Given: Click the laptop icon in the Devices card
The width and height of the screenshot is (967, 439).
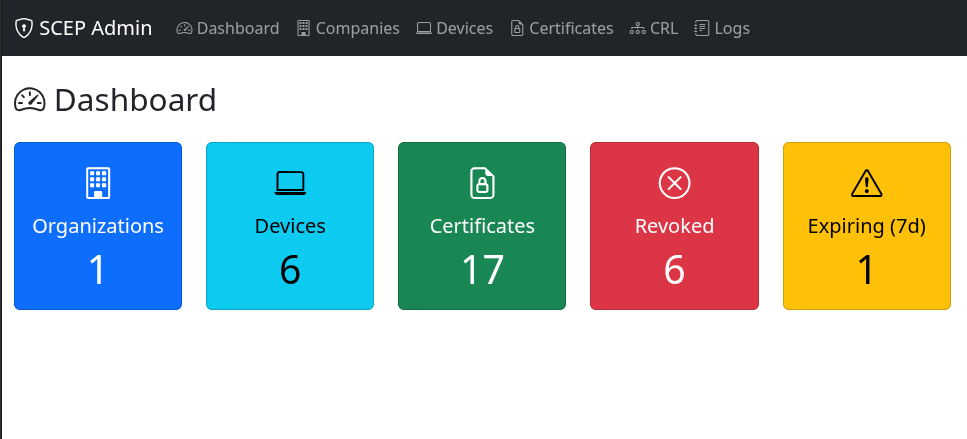Looking at the screenshot, I should (x=290, y=183).
